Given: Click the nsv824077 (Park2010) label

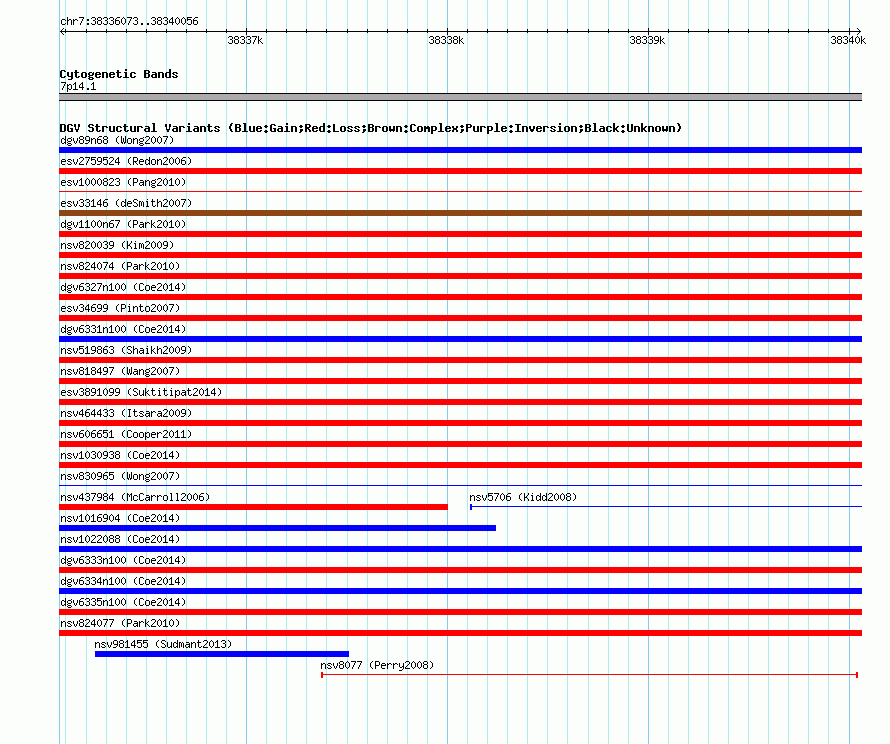Looking at the screenshot, I should click(x=120, y=623).
